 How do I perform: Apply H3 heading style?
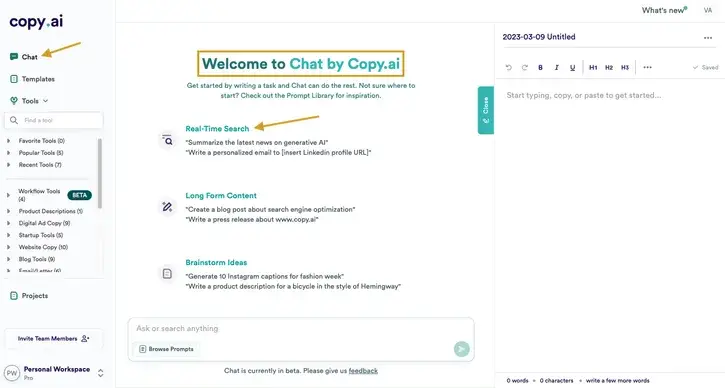625,68
